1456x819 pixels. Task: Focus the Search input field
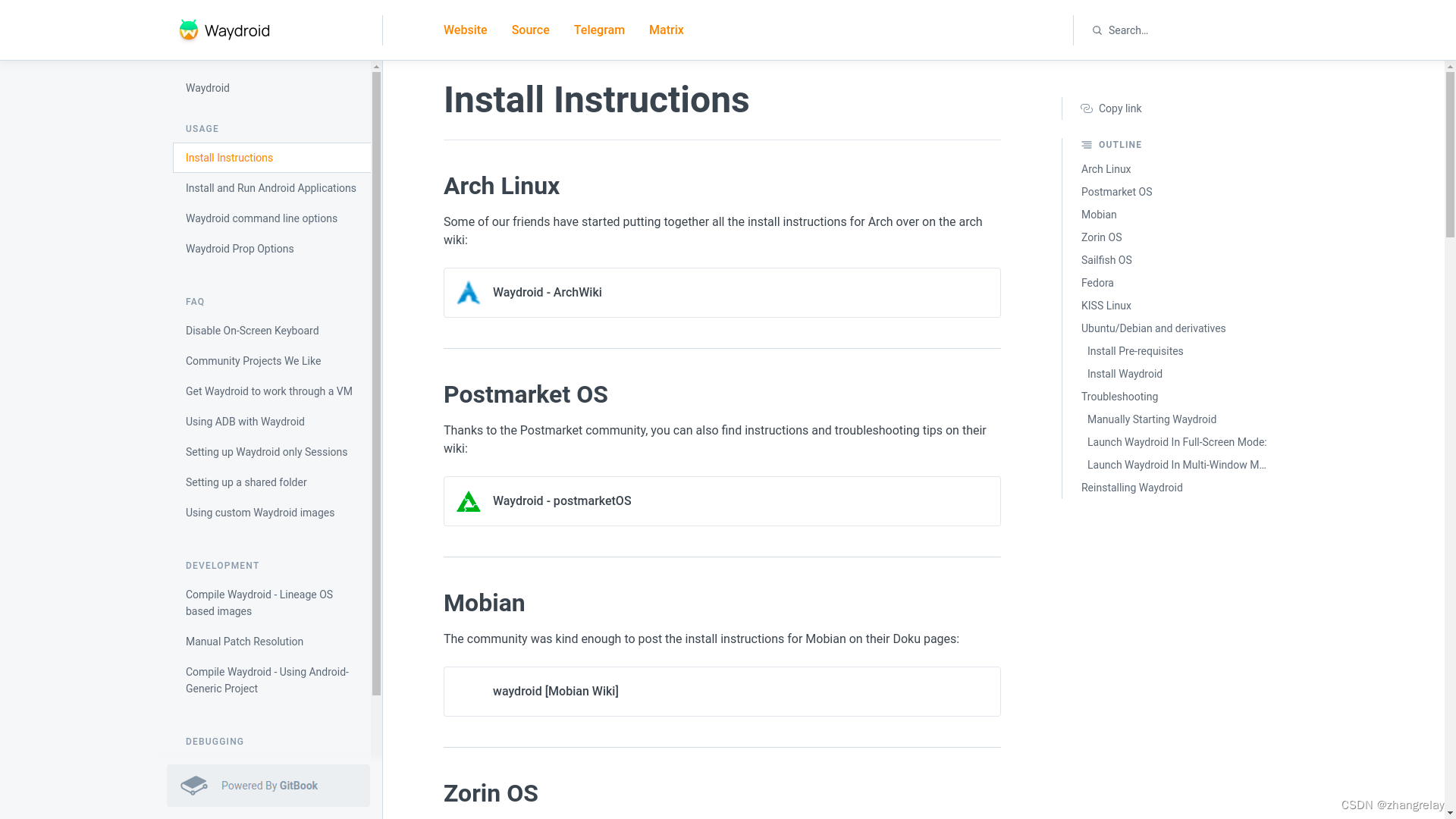point(1183,30)
